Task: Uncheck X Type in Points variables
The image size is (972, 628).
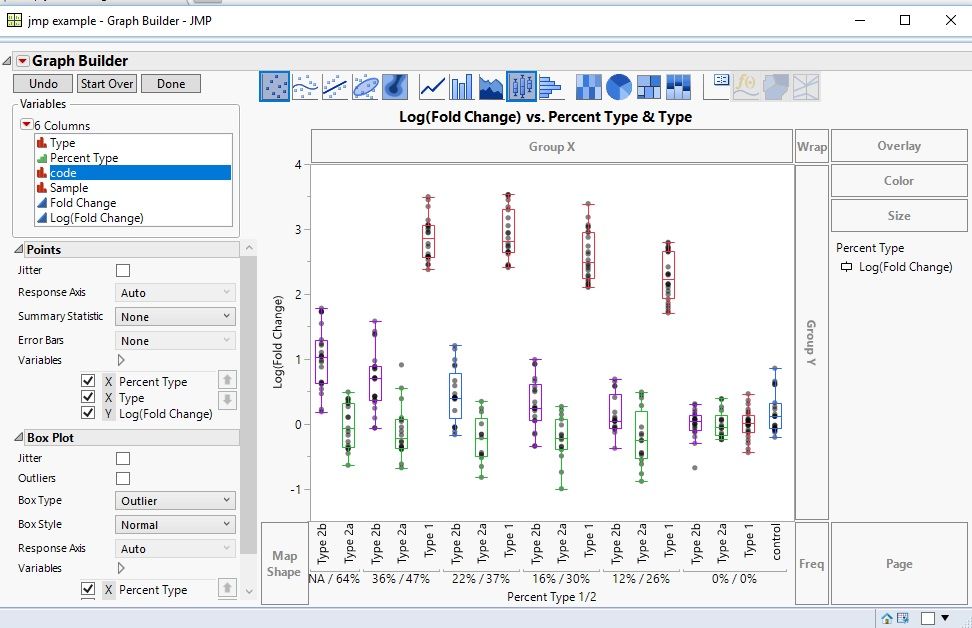Action: [88, 397]
